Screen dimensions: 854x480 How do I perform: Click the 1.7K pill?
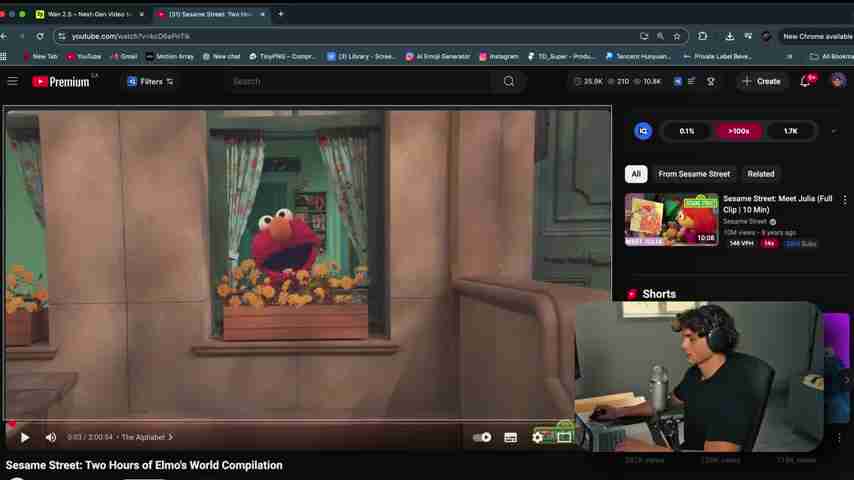pyautogui.click(x=790, y=131)
